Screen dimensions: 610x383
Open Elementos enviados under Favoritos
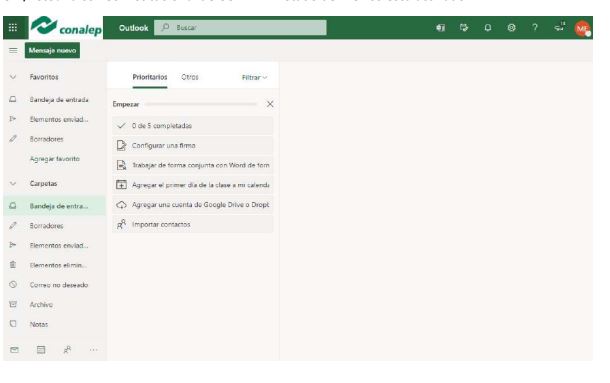point(54,119)
